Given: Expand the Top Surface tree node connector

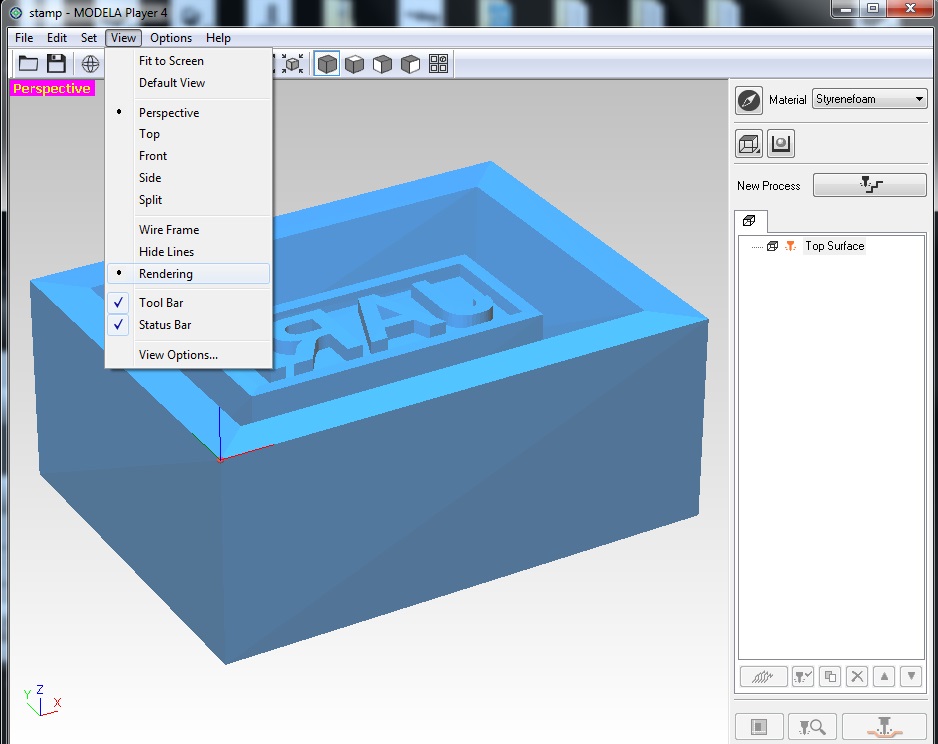Looking at the screenshot, I should pos(757,246).
